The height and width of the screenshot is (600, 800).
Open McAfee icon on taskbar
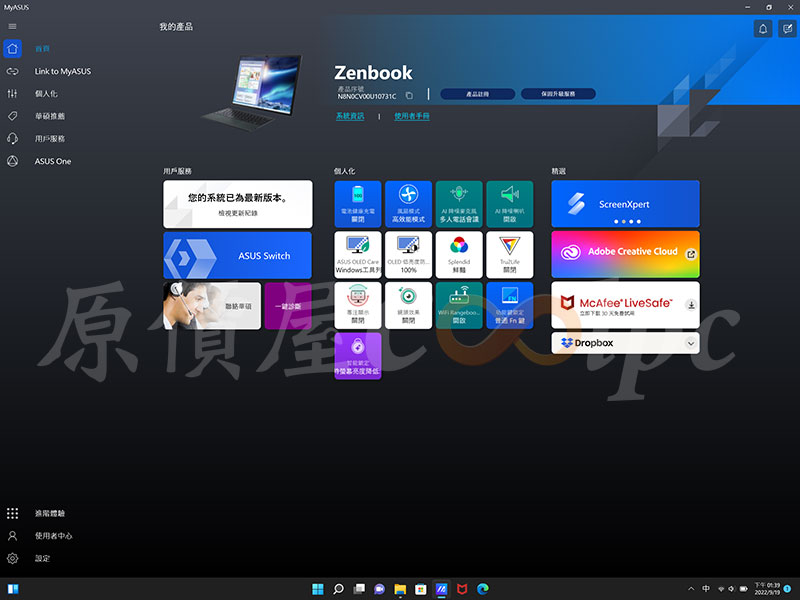pos(462,589)
